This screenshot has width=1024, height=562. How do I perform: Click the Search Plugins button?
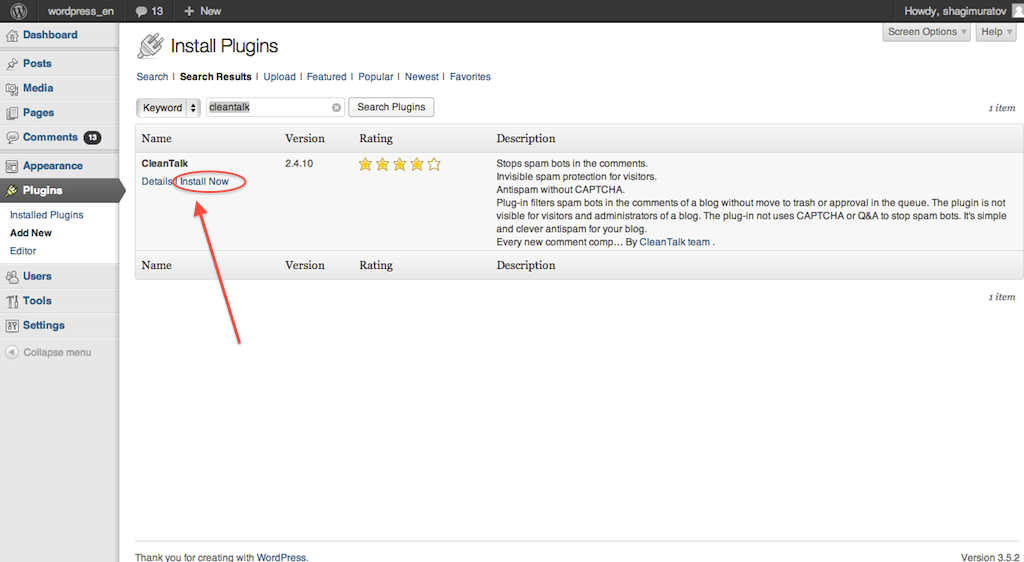[x=391, y=107]
